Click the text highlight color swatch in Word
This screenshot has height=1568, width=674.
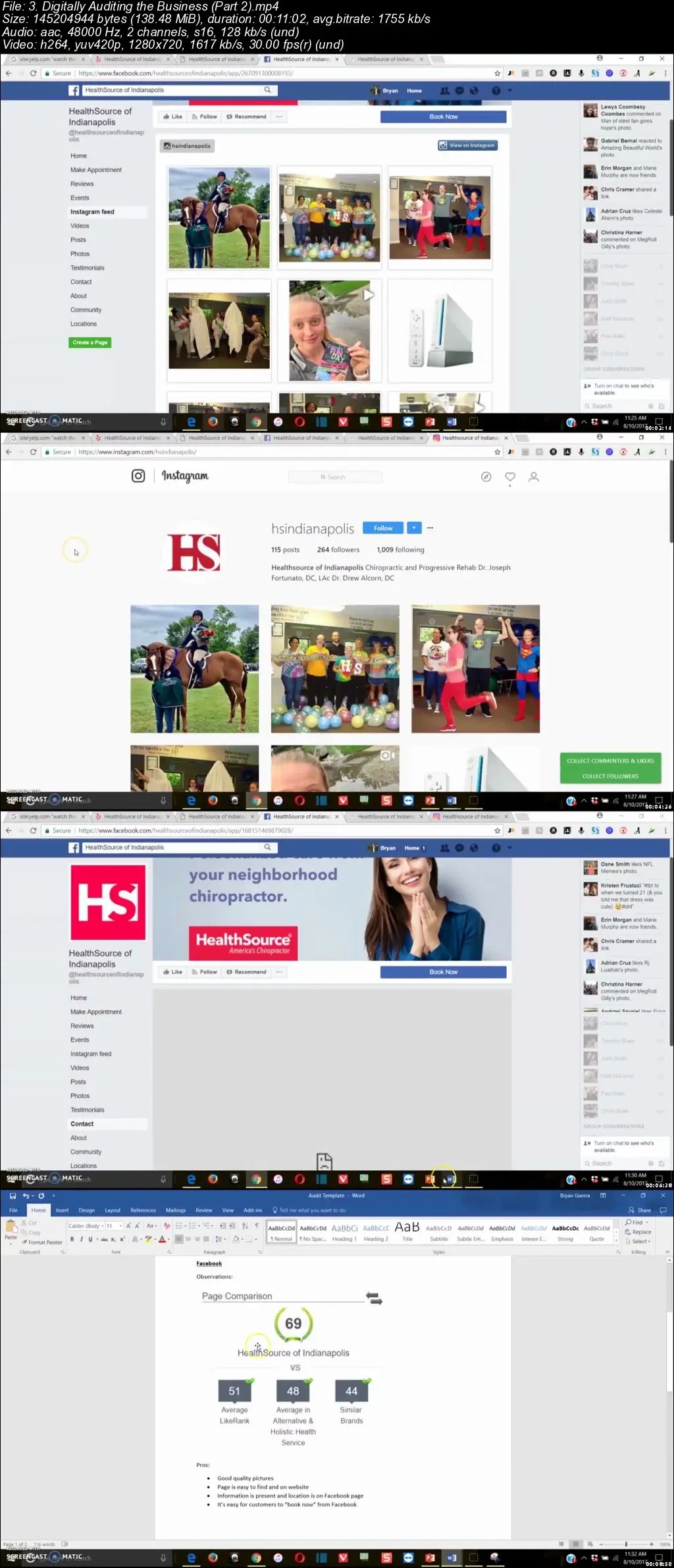(147, 1239)
